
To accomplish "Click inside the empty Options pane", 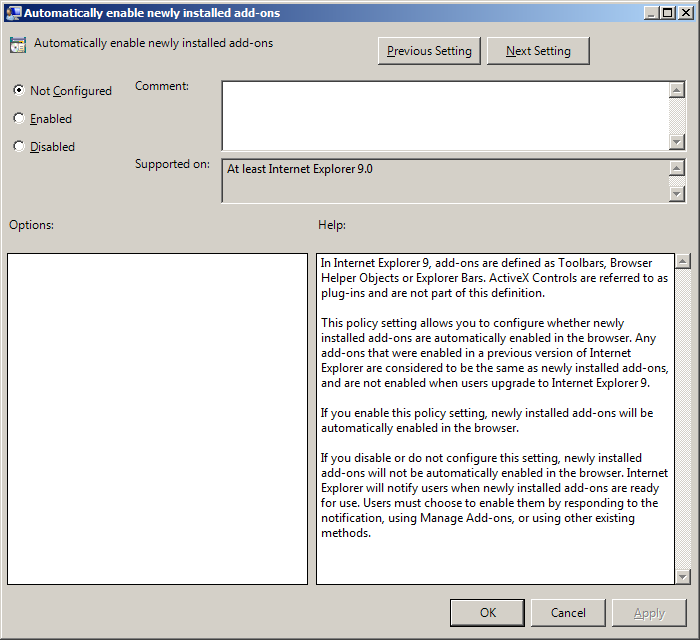I will (x=157, y=418).
